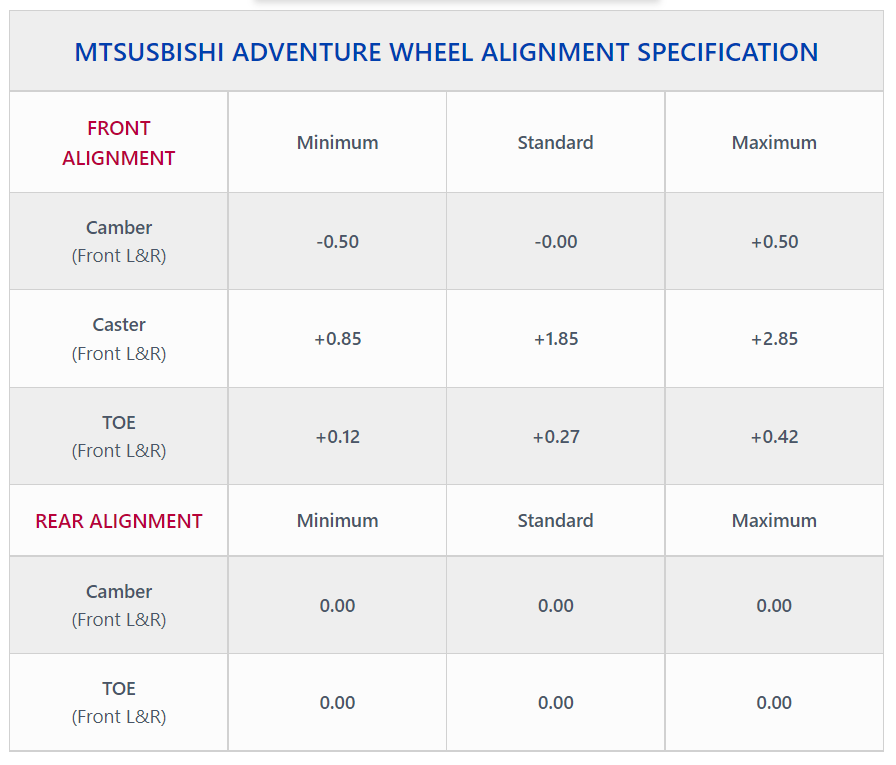Image resolution: width=896 pixels, height=765 pixels.
Task: Click the Caster standard value +1.85
Action: [x=555, y=339]
